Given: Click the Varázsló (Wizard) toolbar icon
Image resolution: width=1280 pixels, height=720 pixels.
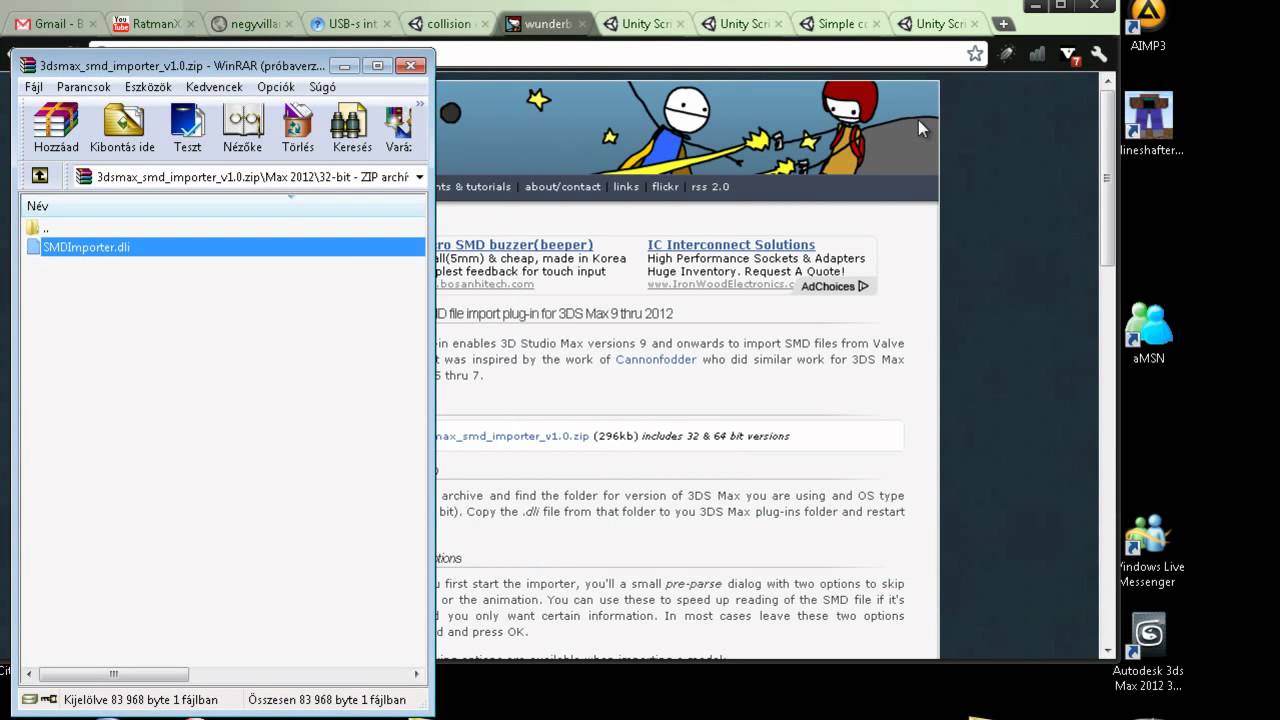Looking at the screenshot, I should [x=398, y=127].
